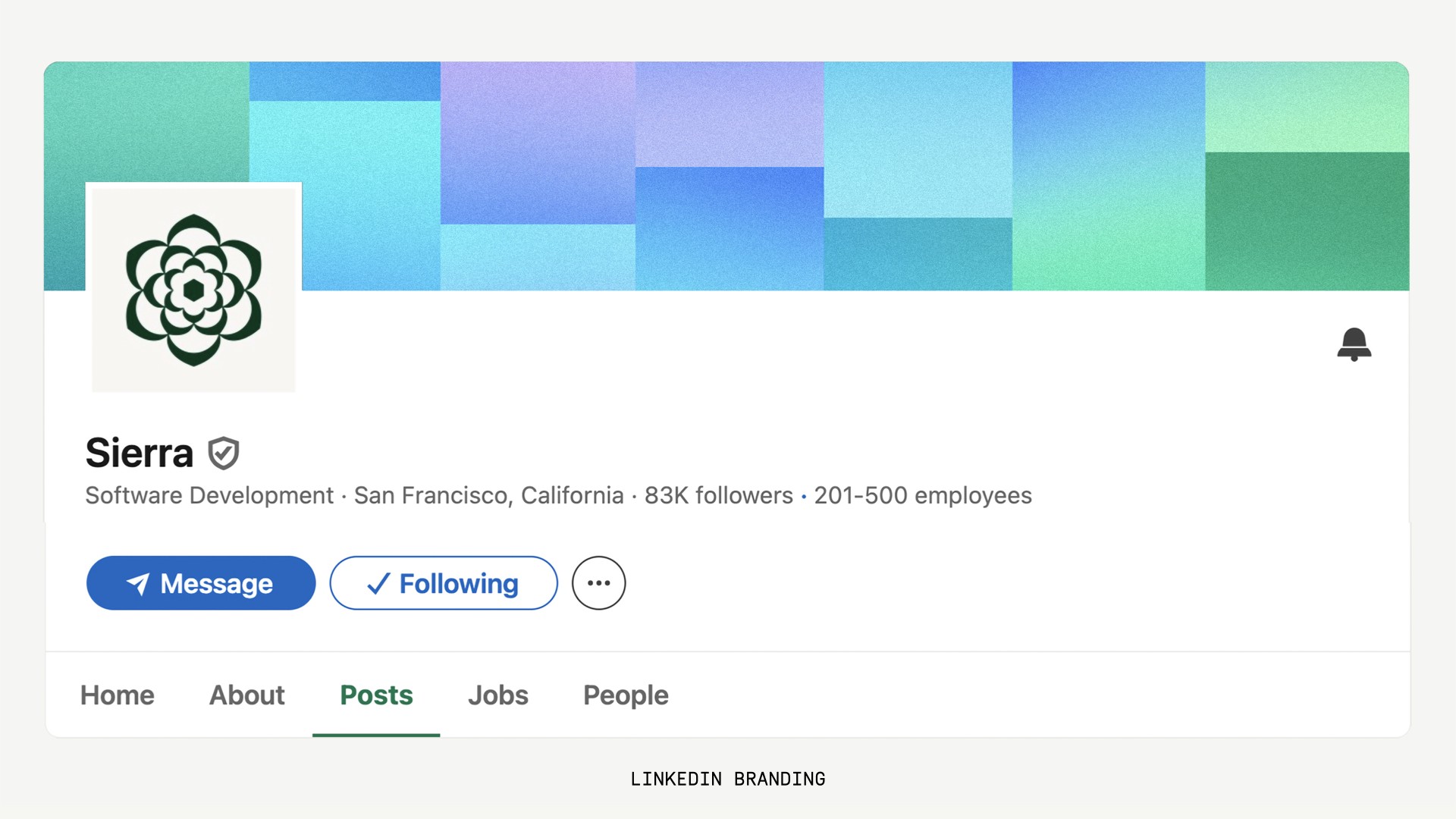
Task: Open the 201-500 employees link
Action: [x=923, y=495]
